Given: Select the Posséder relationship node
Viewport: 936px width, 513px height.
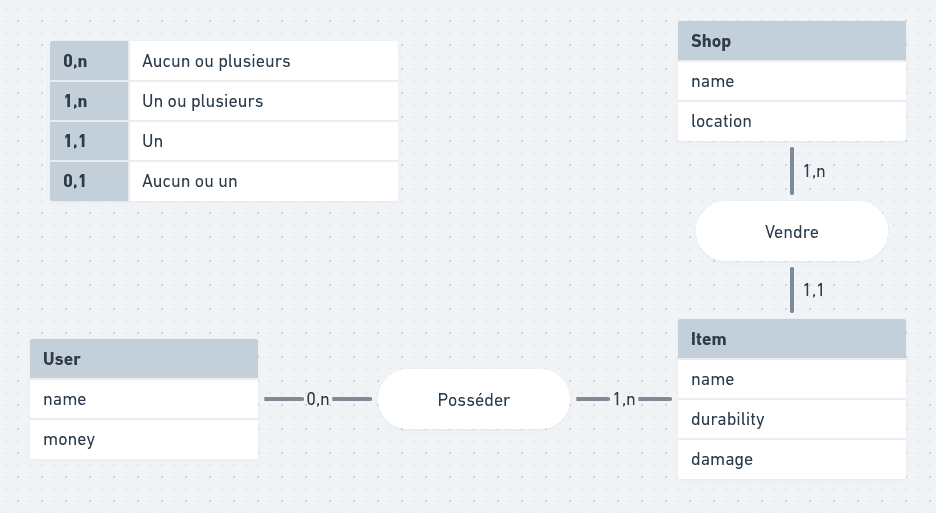Looking at the screenshot, I should 473,399.
